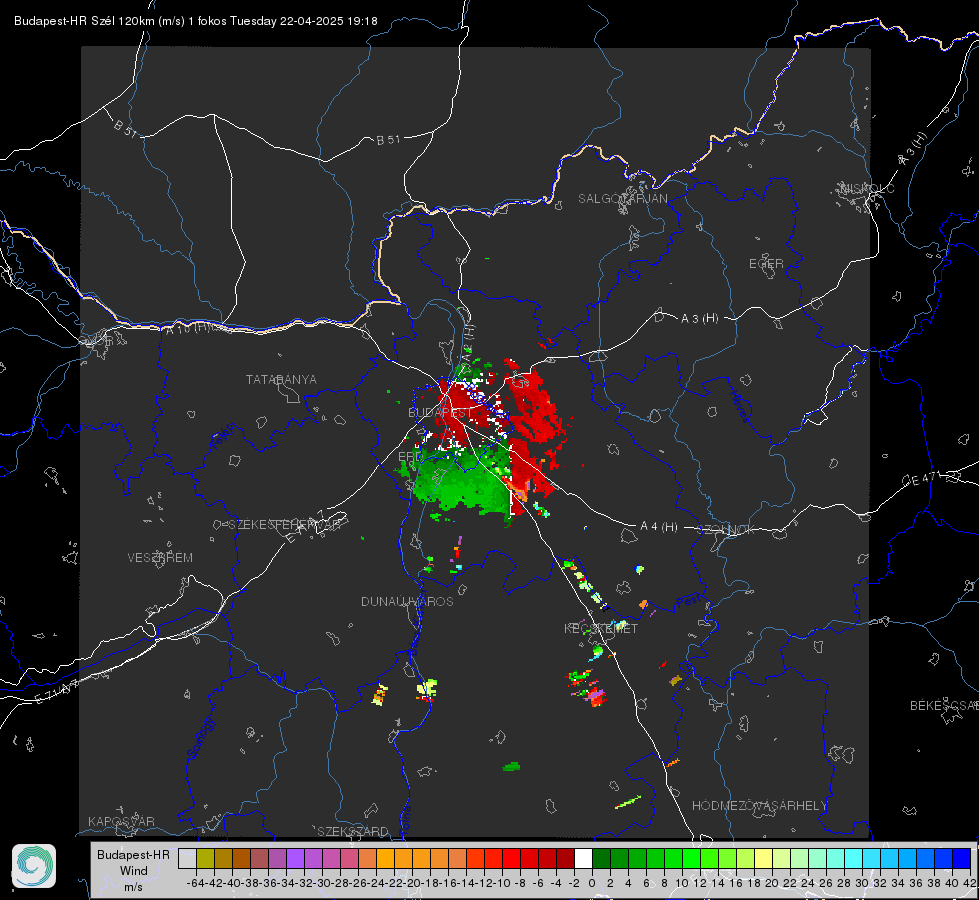Click the '42' scale tick label
979x900 pixels.
970,883
